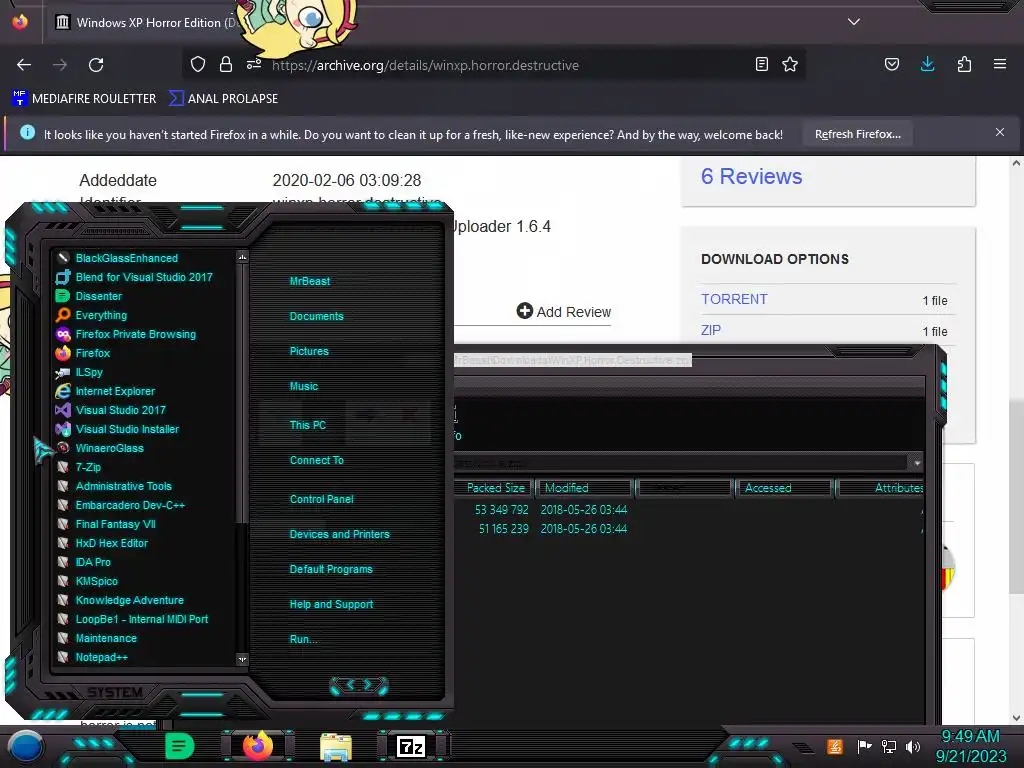This screenshot has width=1024, height=768.
Task: Click Add Review
Action: 564,312
